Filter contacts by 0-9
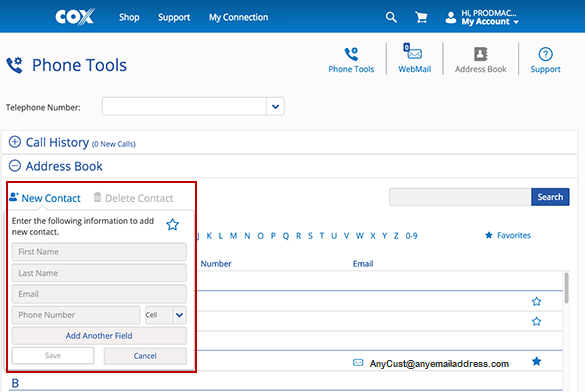 (412, 236)
